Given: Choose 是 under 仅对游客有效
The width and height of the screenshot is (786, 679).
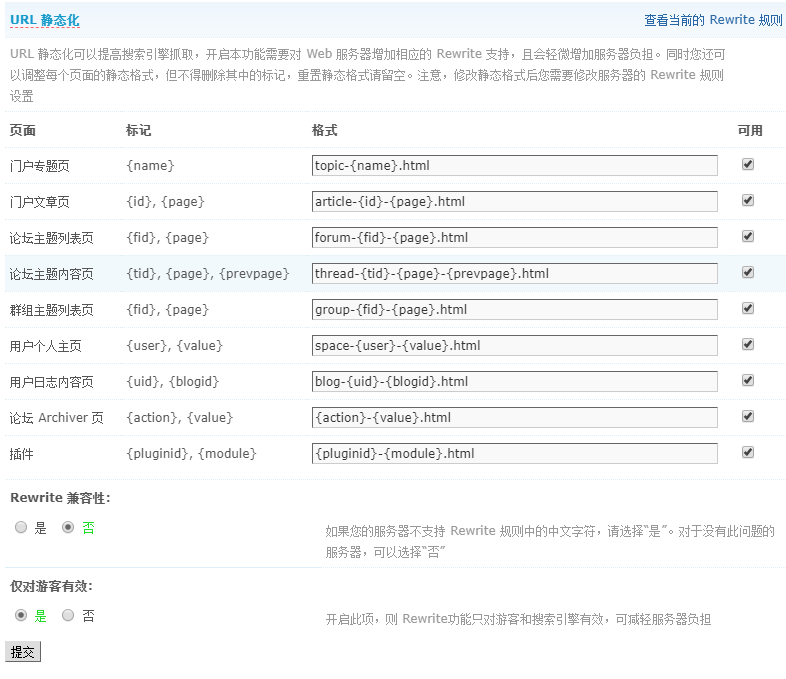Looking at the screenshot, I should click(x=21, y=615).
